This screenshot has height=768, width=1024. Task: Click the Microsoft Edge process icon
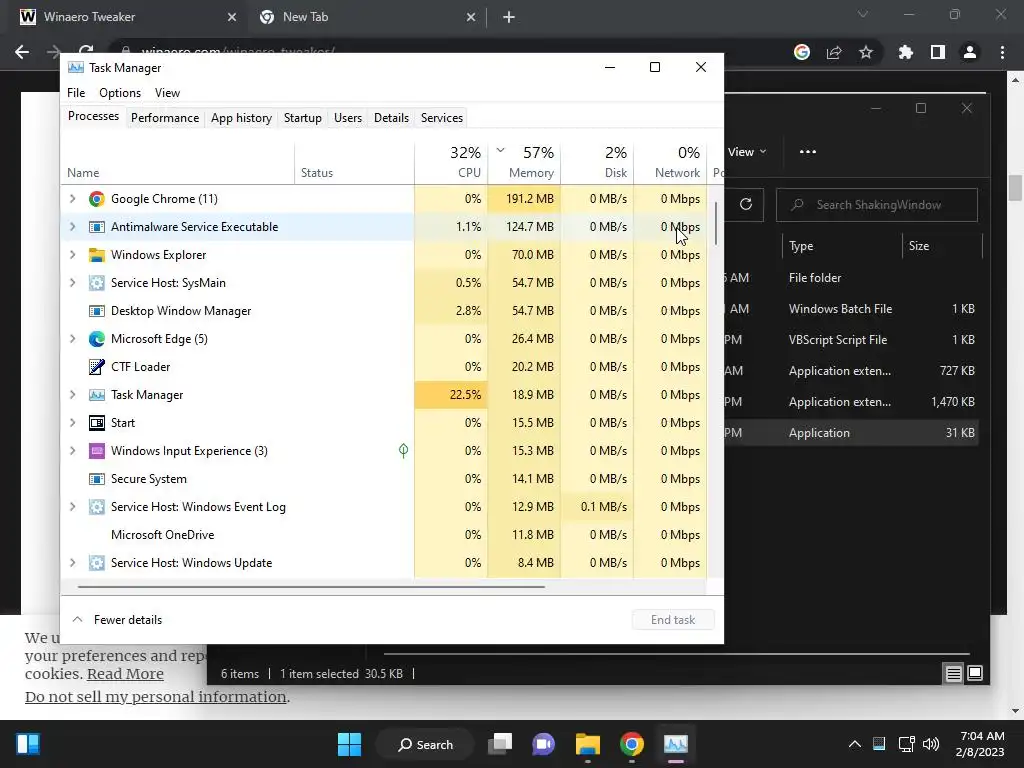97,339
